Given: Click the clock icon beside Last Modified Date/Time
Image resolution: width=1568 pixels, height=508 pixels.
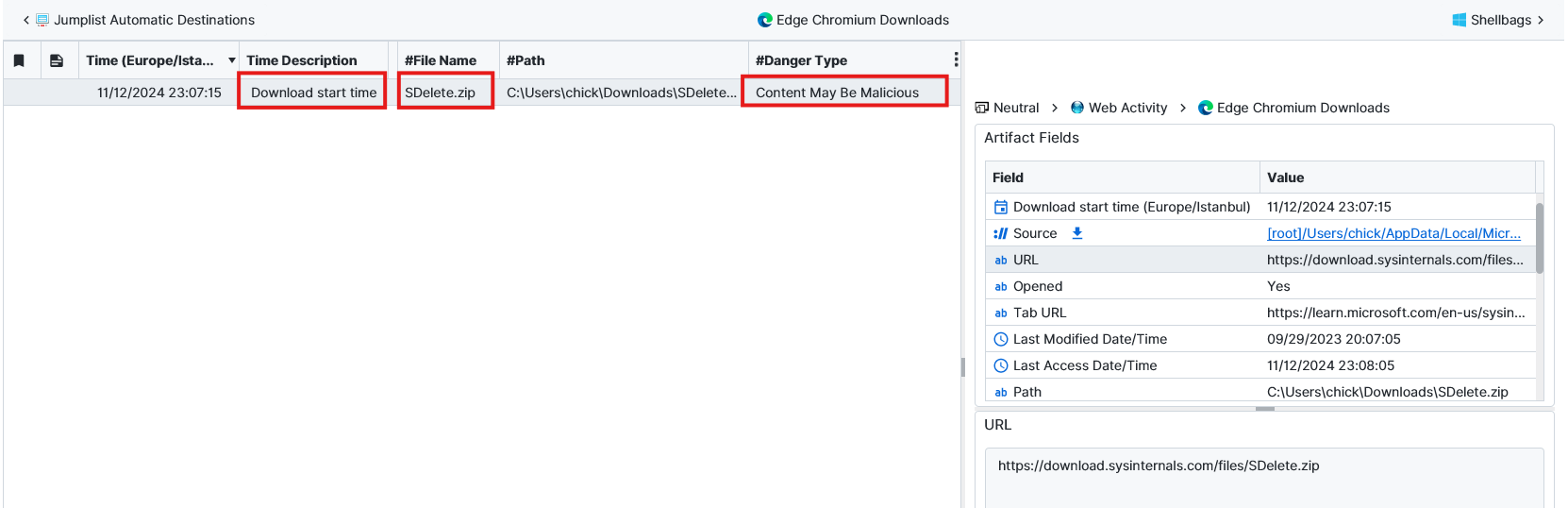Looking at the screenshot, I should 1001,339.
